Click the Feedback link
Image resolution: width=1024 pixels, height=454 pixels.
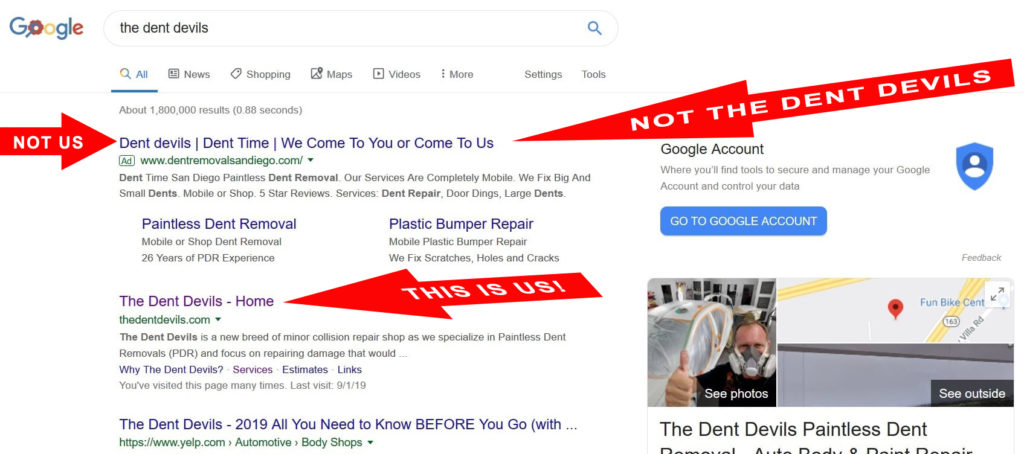click(x=981, y=258)
